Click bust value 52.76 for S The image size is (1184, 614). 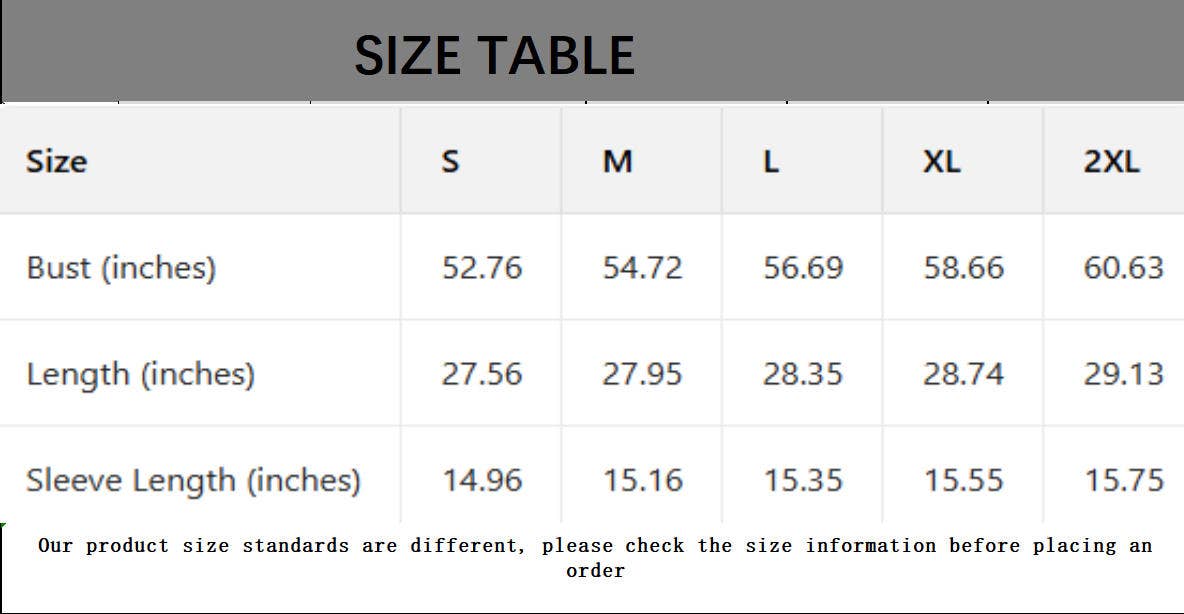(x=482, y=268)
